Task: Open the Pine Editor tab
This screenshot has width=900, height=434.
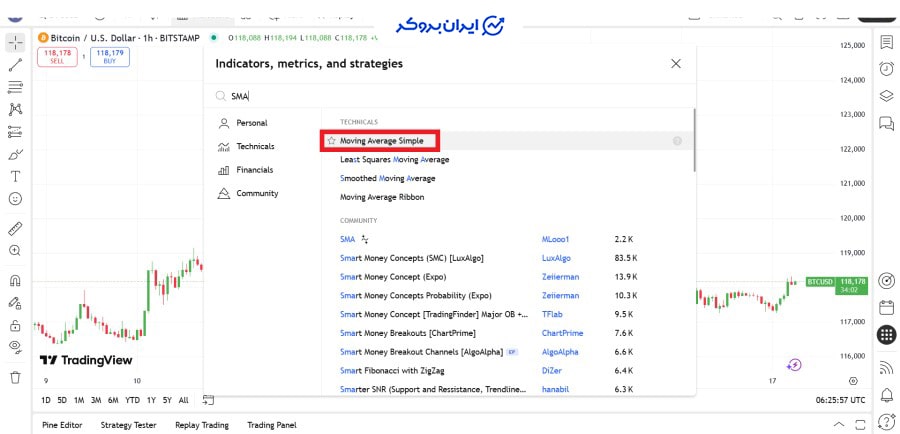Action: [62, 425]
